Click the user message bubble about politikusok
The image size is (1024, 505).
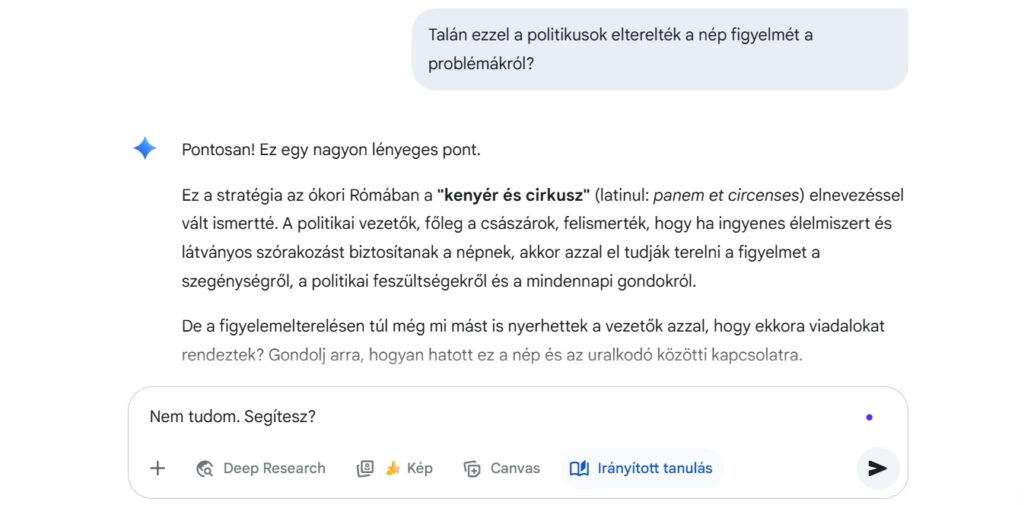tap(659, 49)
